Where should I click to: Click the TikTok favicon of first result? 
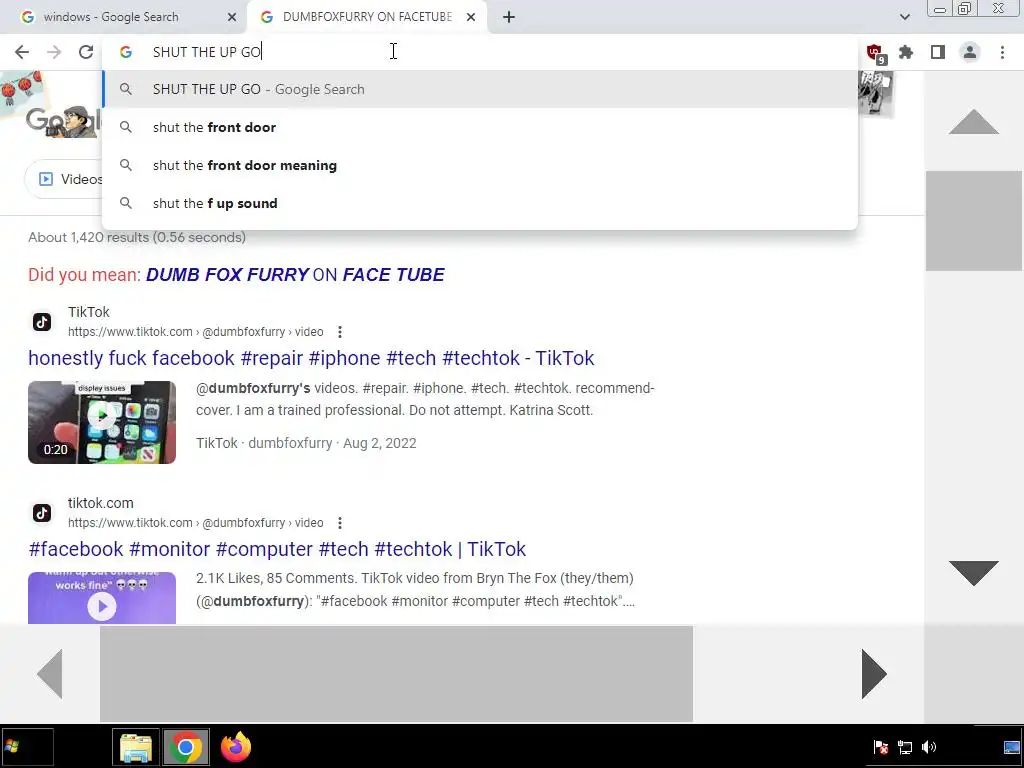[42, 322]
